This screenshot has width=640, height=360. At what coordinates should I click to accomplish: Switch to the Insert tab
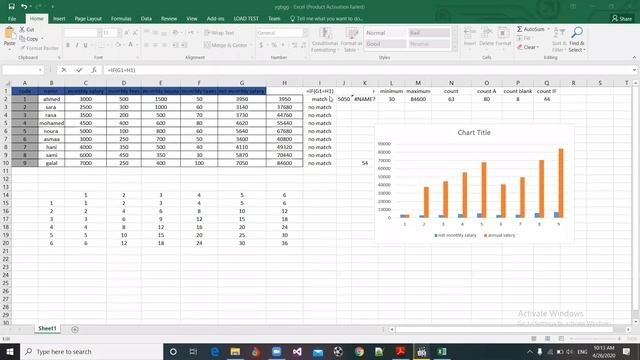(59, 19)
